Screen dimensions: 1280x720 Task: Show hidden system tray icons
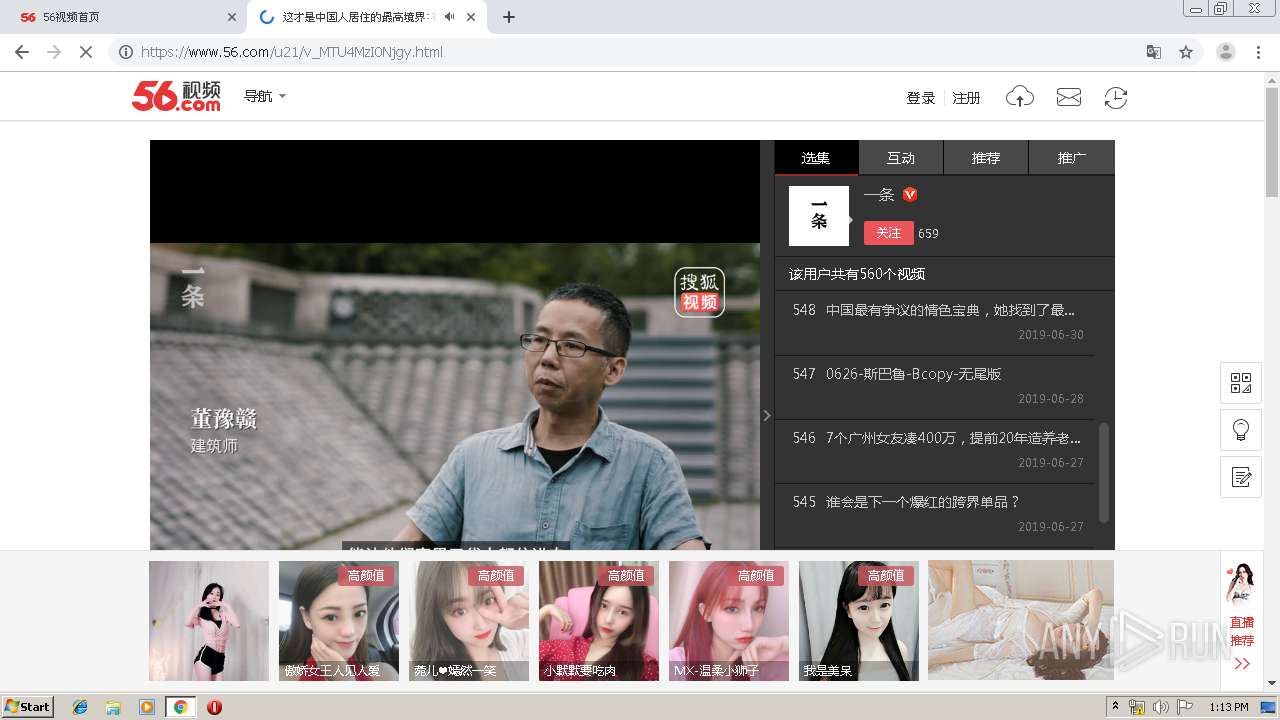pos(1116,707)
